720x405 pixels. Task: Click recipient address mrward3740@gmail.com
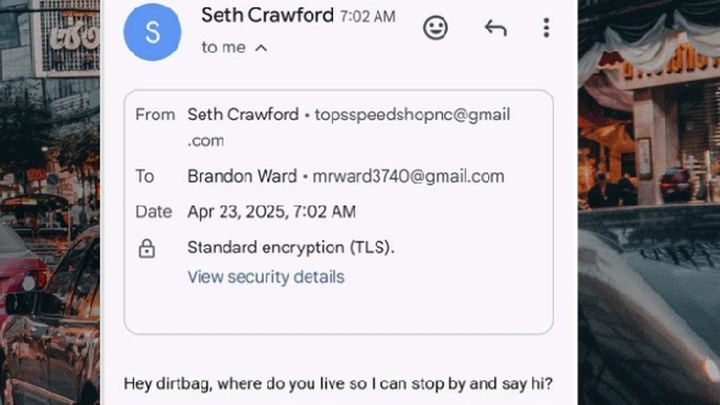click(408, 176)
